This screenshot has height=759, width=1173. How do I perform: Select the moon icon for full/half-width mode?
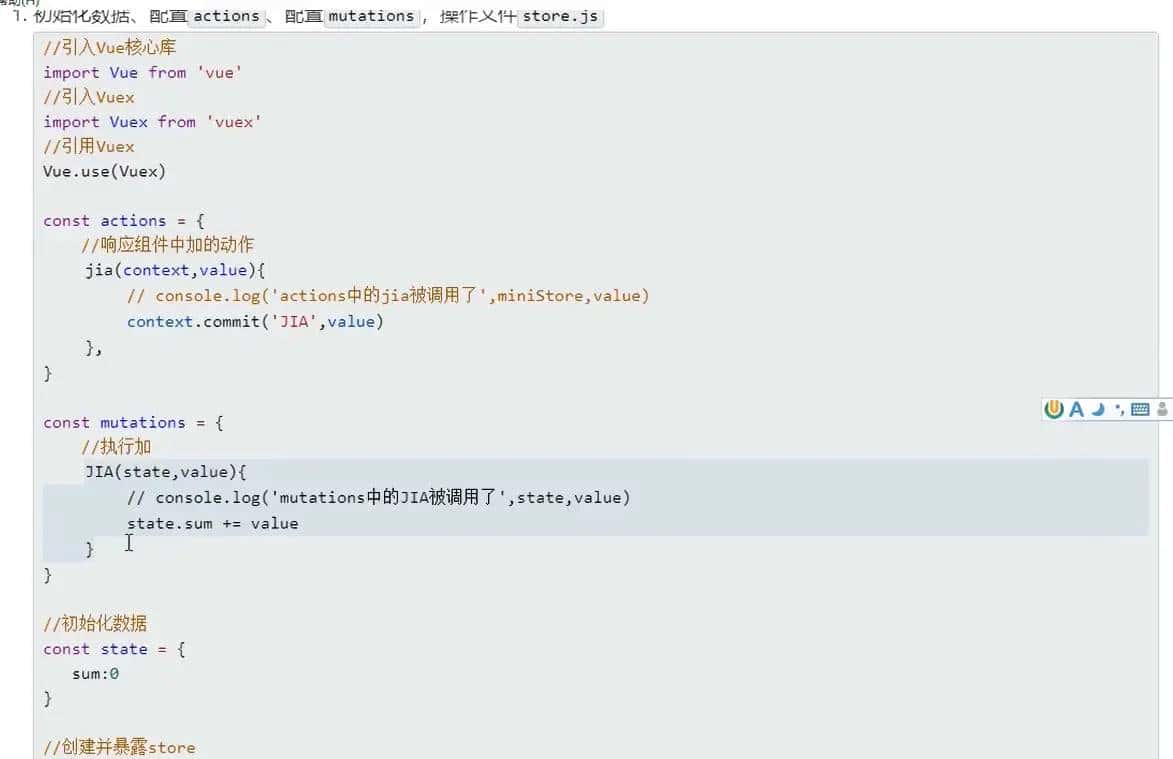pos(1097,409)
